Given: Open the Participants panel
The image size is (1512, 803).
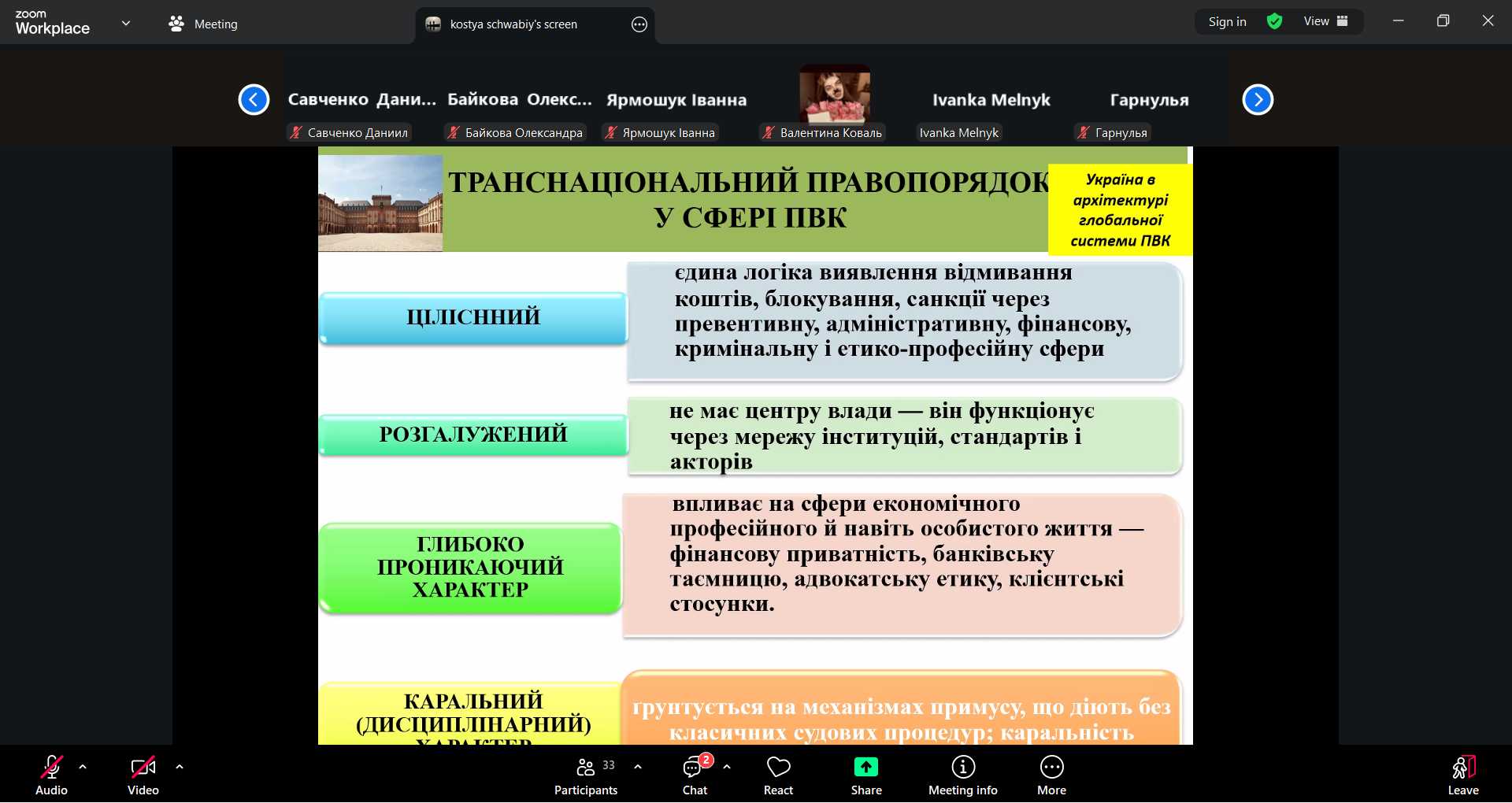Looking at the screenshot, I should (585, 775).
